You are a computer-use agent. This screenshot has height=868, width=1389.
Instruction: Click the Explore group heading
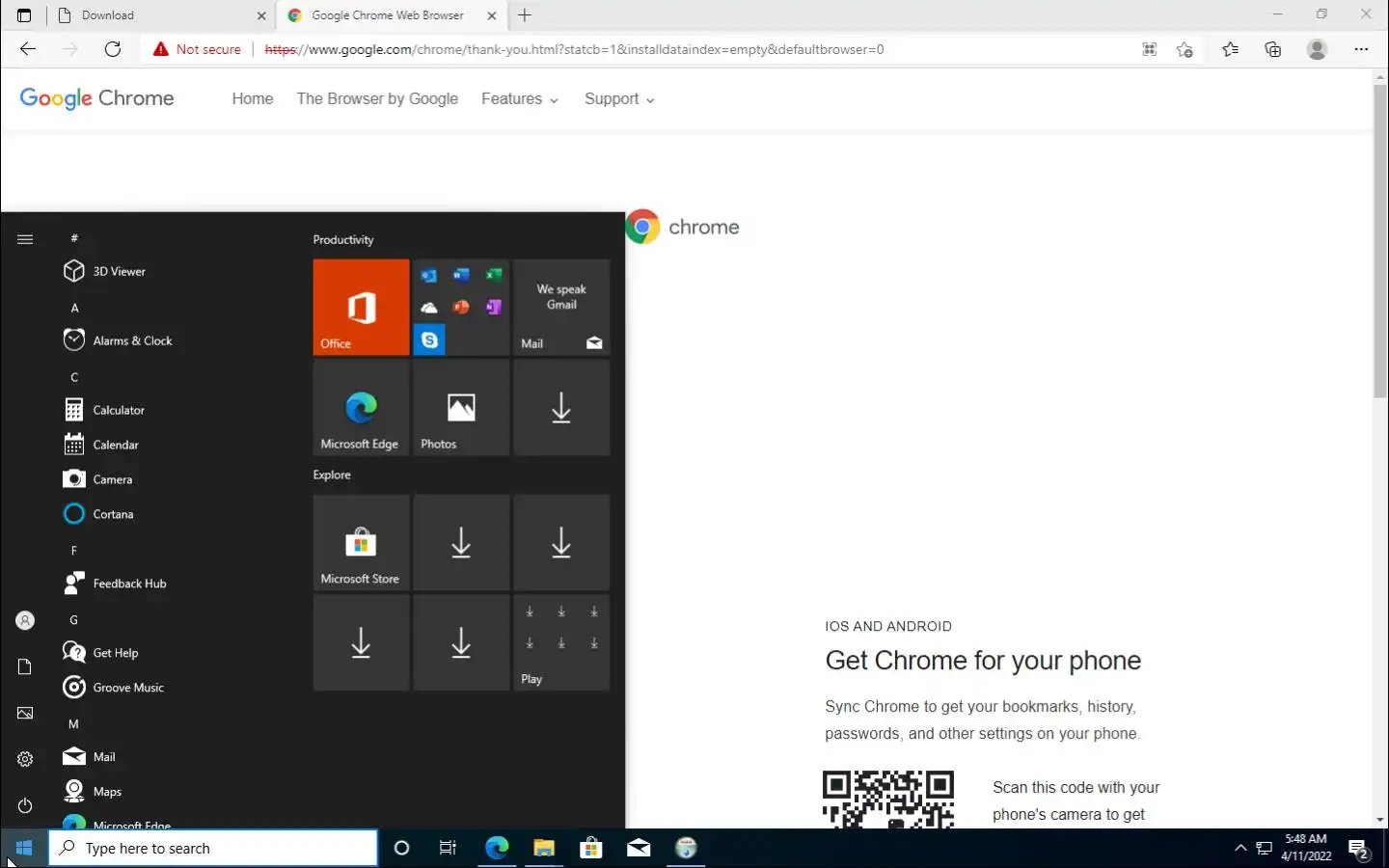pyautogui.click(x=332, y=475)
